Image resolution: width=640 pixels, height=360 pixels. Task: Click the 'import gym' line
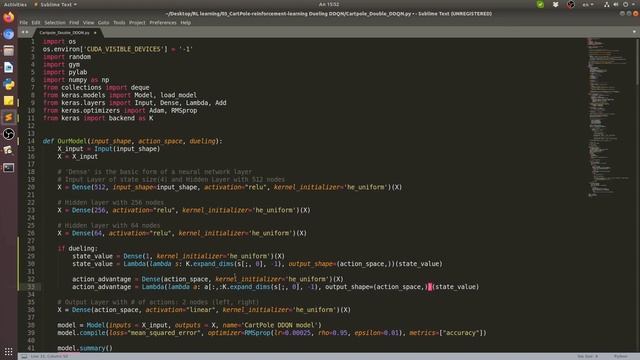click(61, 64)
